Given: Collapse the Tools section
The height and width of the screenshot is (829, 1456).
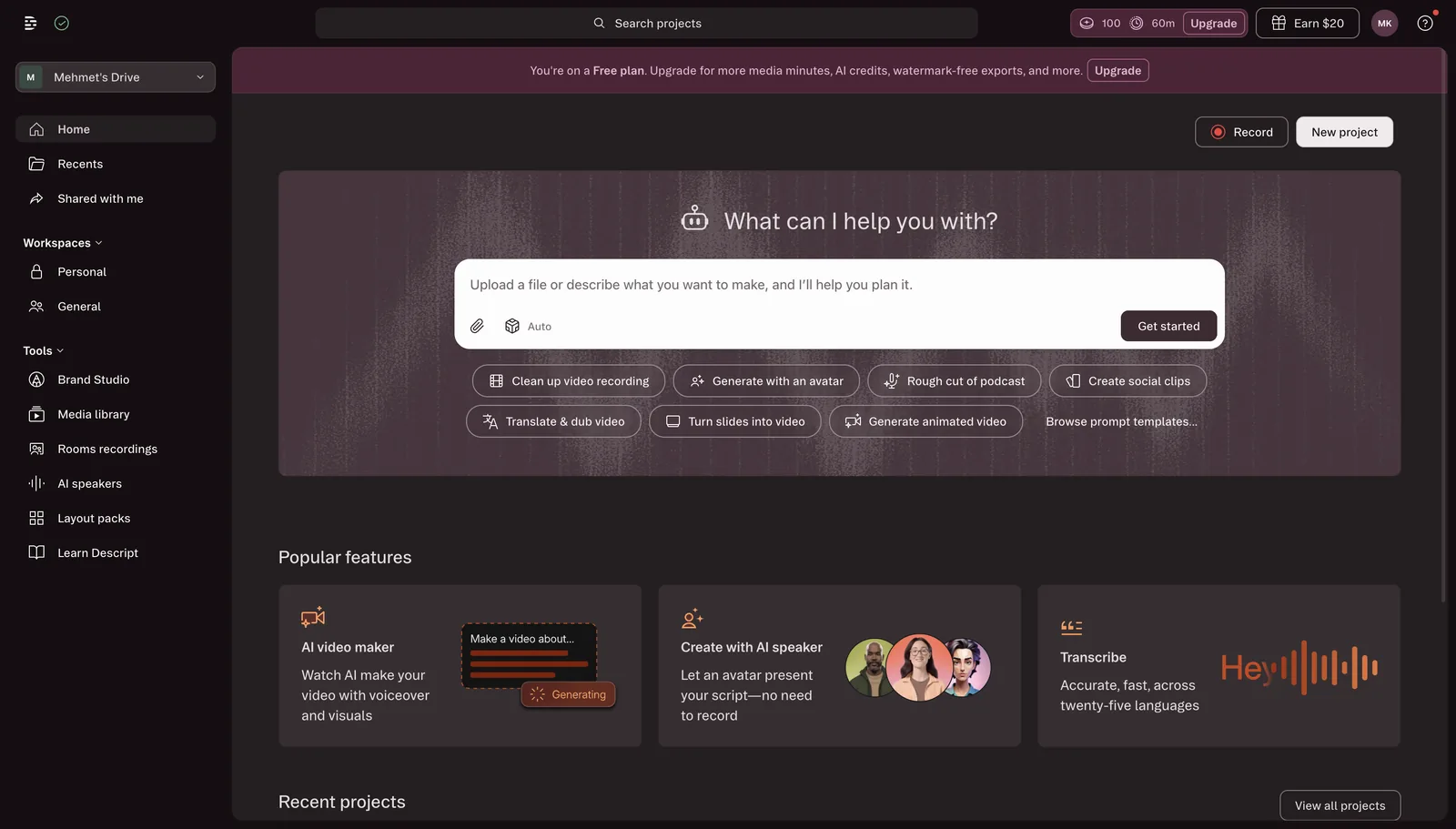Looking at the screenshot, I should tap(44, 350).
